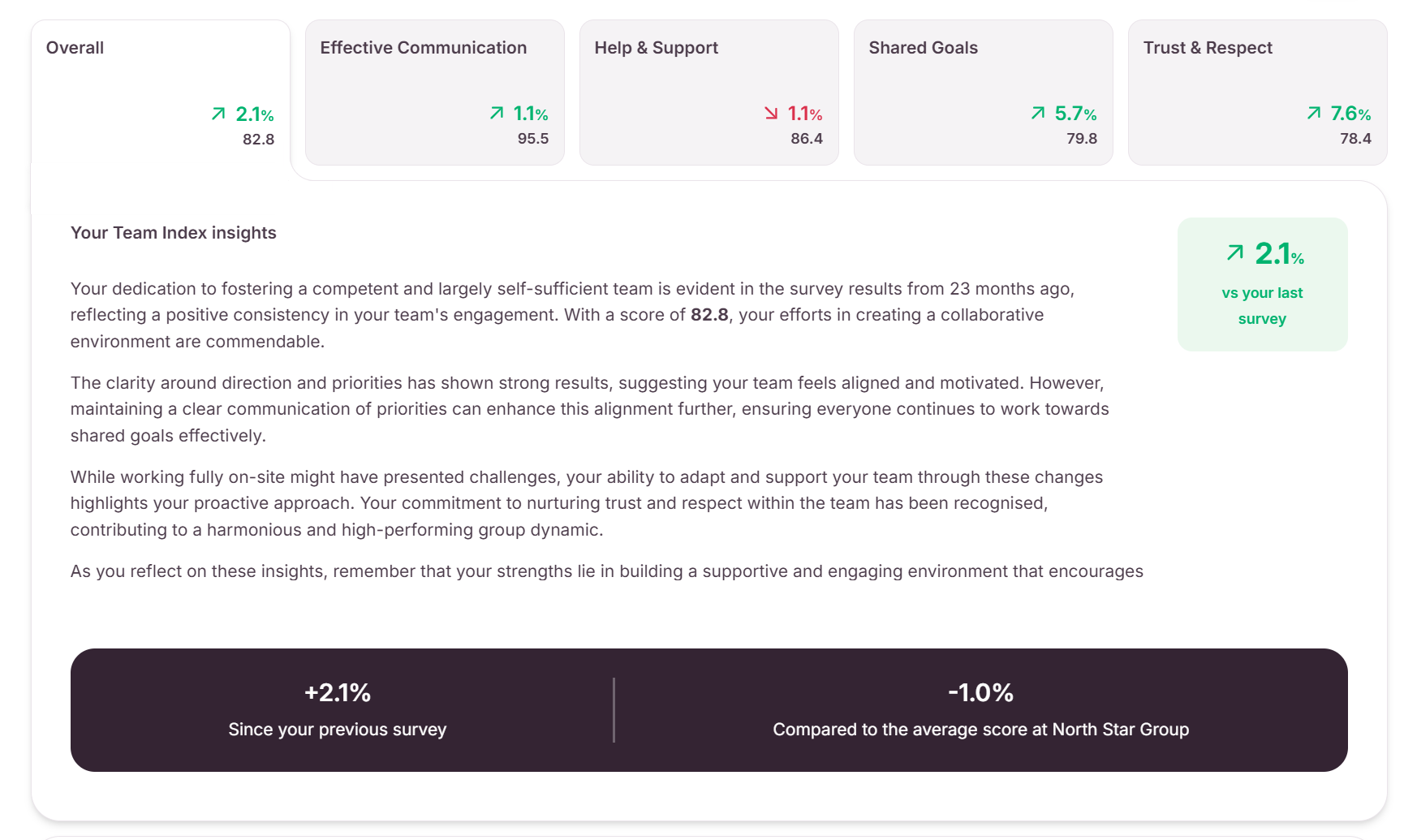Click 'Your Team Index insights' heading
The image size is (1404, 840).
(x=174, y=233)
